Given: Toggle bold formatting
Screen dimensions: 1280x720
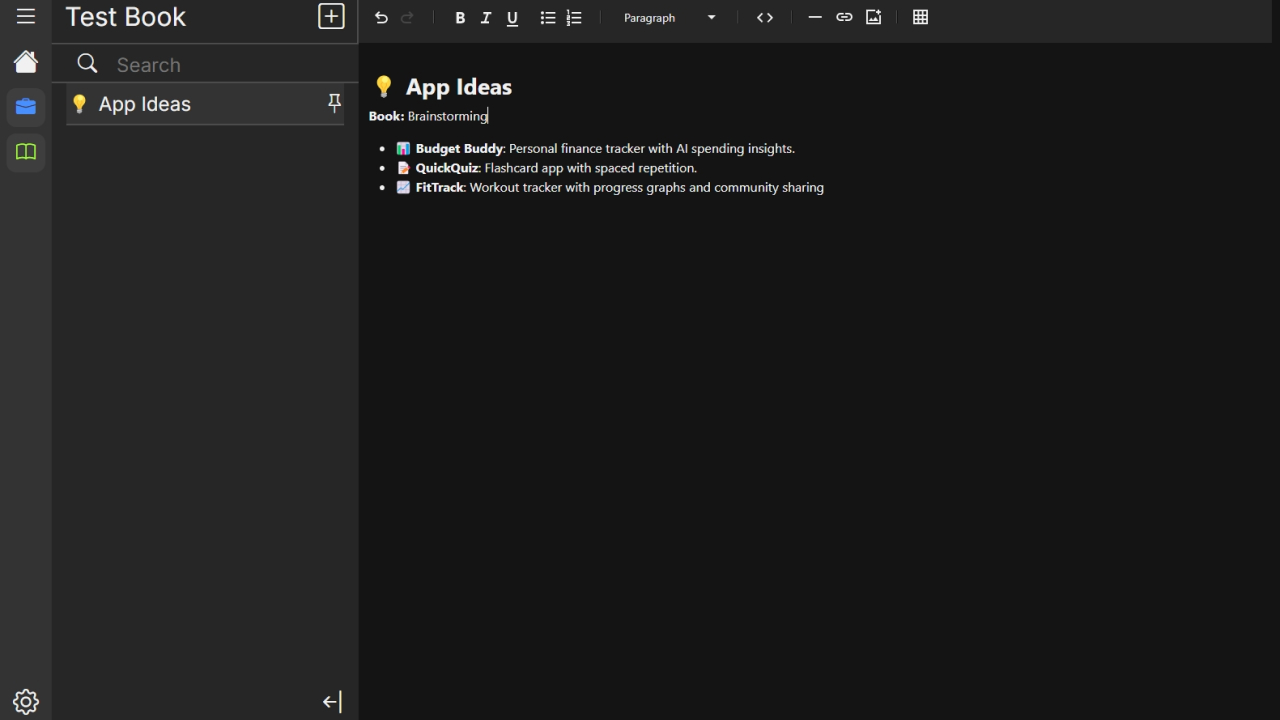Looking at the screenshot, I should tap(460, 18).
